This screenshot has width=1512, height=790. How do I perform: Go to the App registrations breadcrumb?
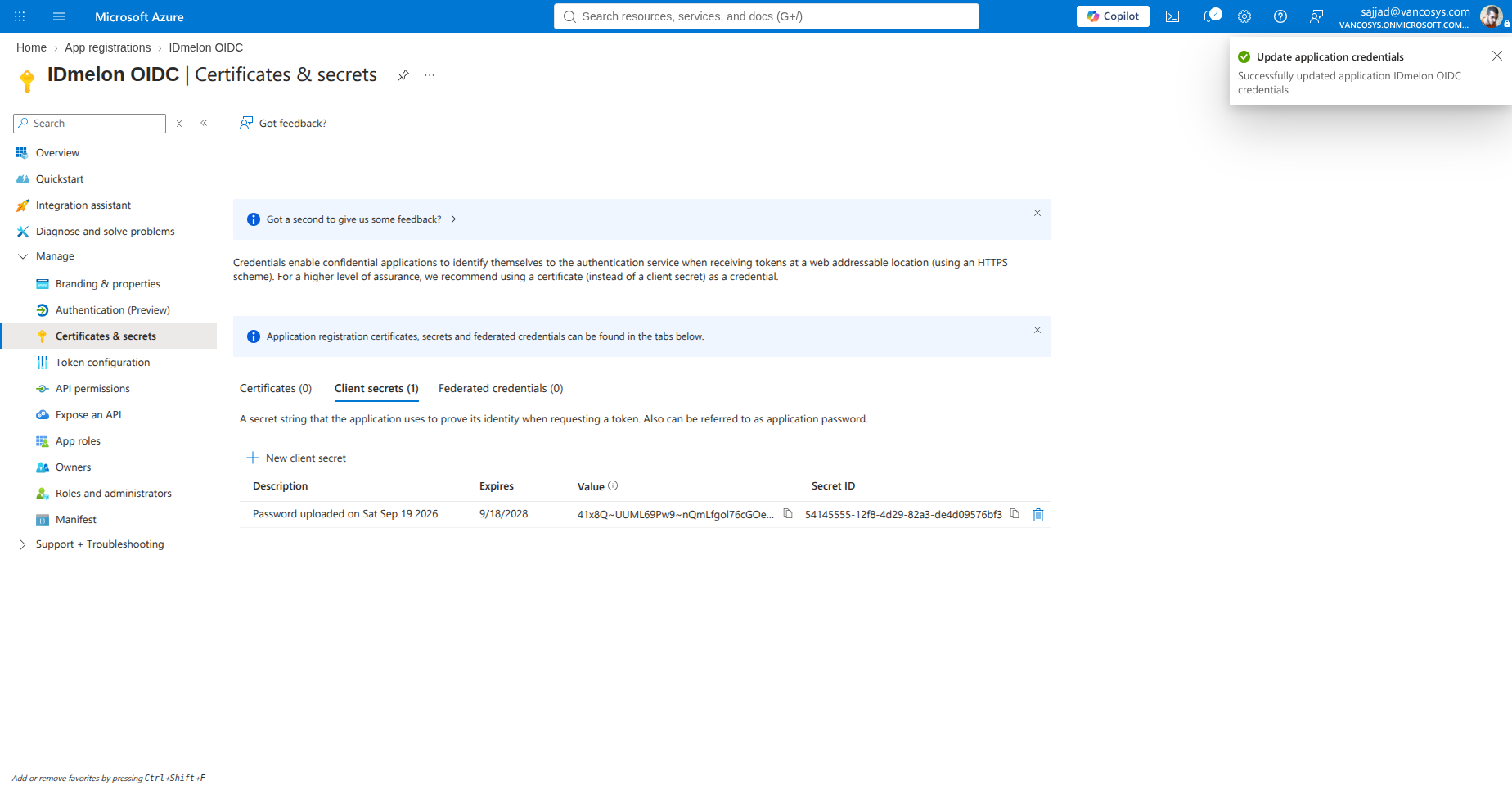[x=108, y=47]
